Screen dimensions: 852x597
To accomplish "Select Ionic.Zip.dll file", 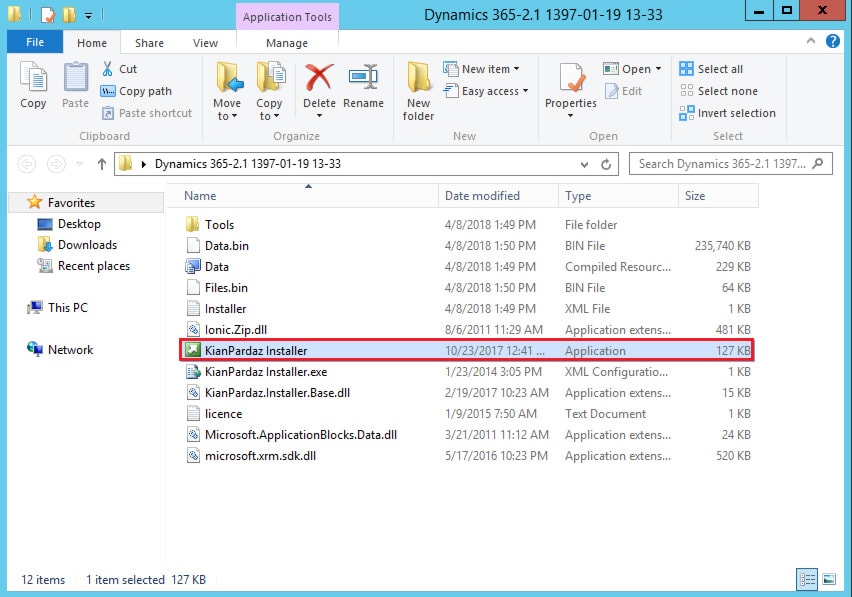I will pyautogui.click(x=467, y=330).
